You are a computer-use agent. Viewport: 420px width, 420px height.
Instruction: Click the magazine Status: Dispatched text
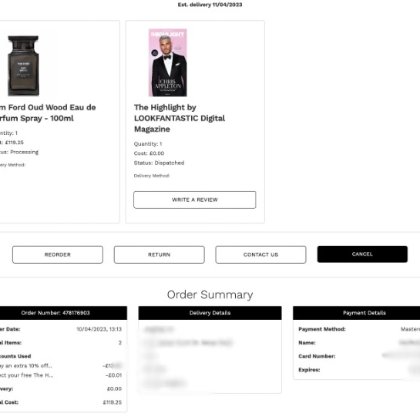tap(159, 163)
